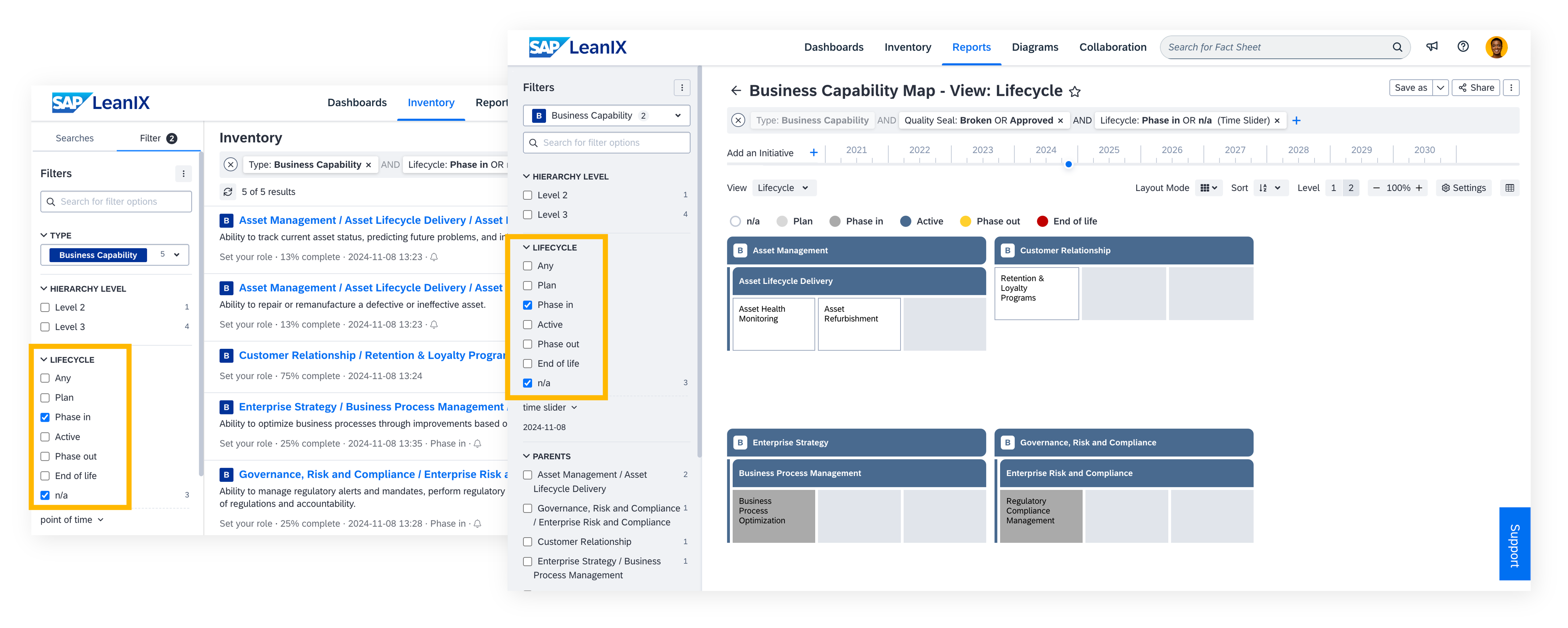Uncheck n/a in the report Lifecycle filter

tap(528, 383)
